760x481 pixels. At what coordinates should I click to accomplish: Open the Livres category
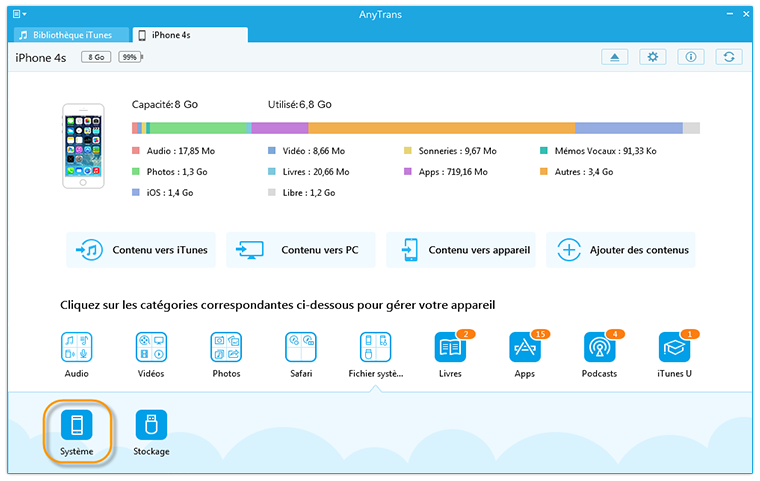pos(450,354)
